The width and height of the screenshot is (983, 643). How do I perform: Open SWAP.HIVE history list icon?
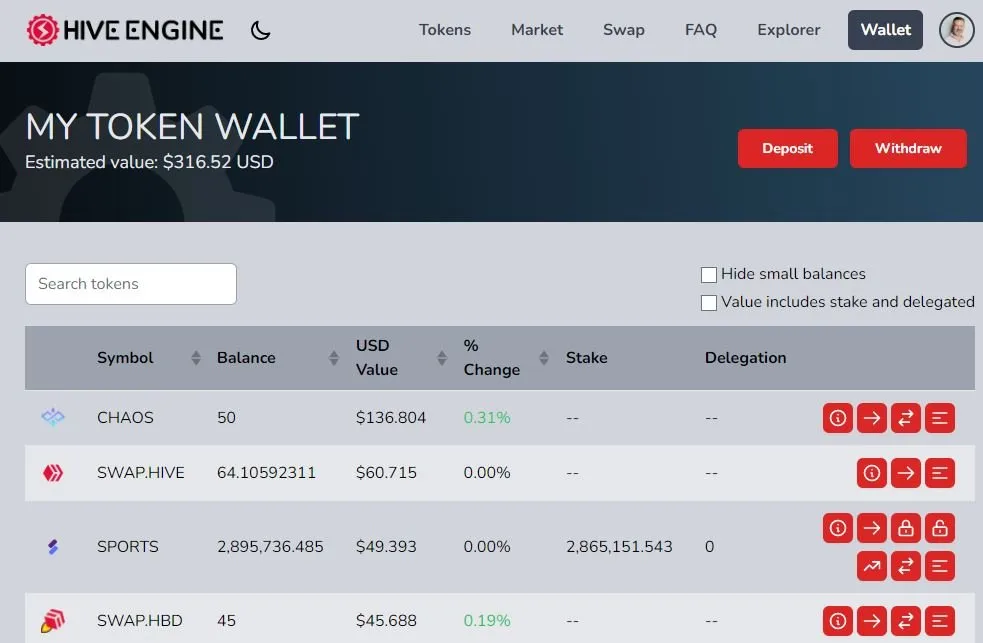tap(939, 473)
